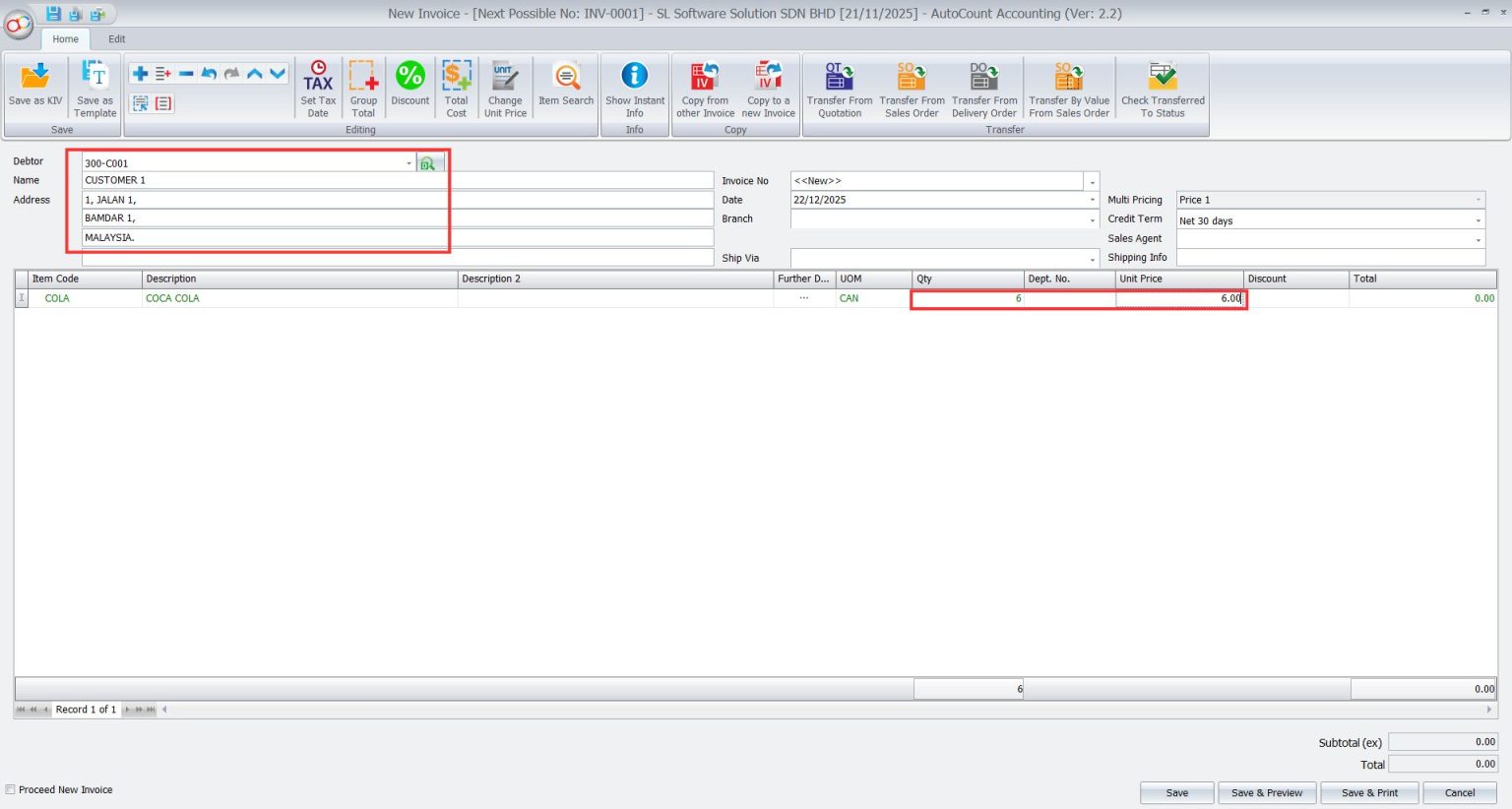
Task: Launch Item Search
Action: pos(565,87)
